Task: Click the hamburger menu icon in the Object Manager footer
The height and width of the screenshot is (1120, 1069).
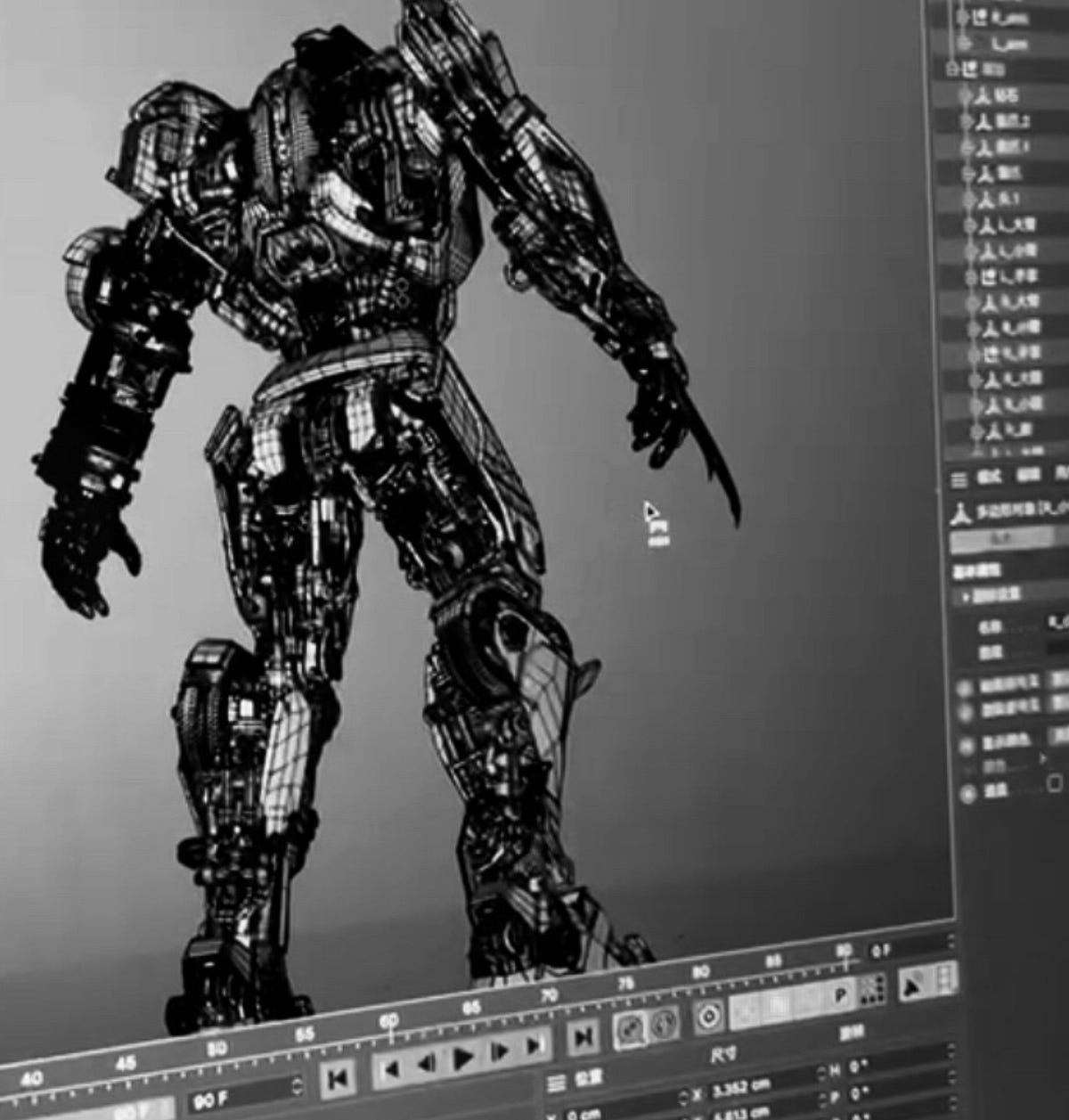Action: pyautogui.click(x=959, y=477)
